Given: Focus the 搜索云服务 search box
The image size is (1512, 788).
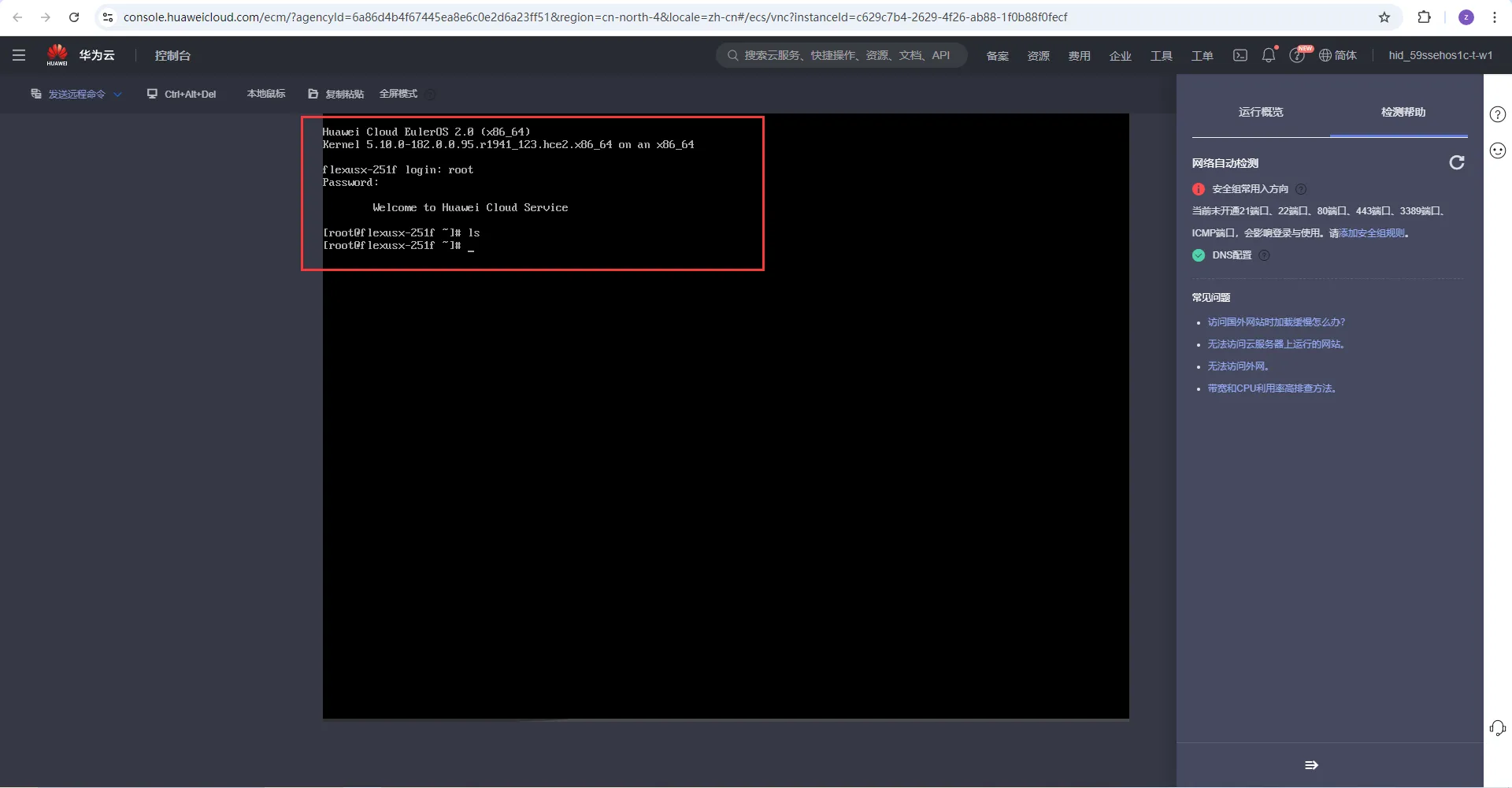Looking at the screenshot, I should coord(842,55).
